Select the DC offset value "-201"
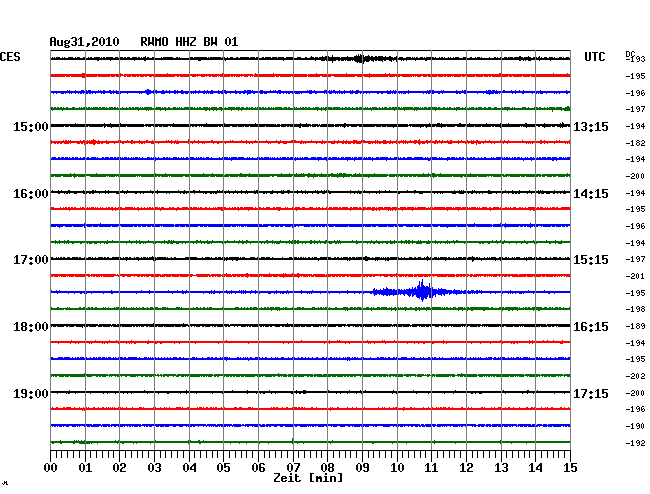The height and width of the screenshot is (494, 650). point(635,276)
